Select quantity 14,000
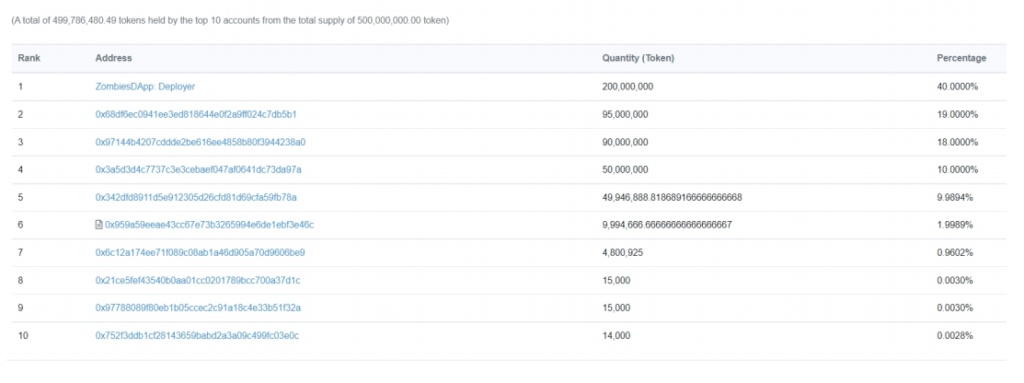This screenshot has height=383, width=1024. tap(616, 335)
